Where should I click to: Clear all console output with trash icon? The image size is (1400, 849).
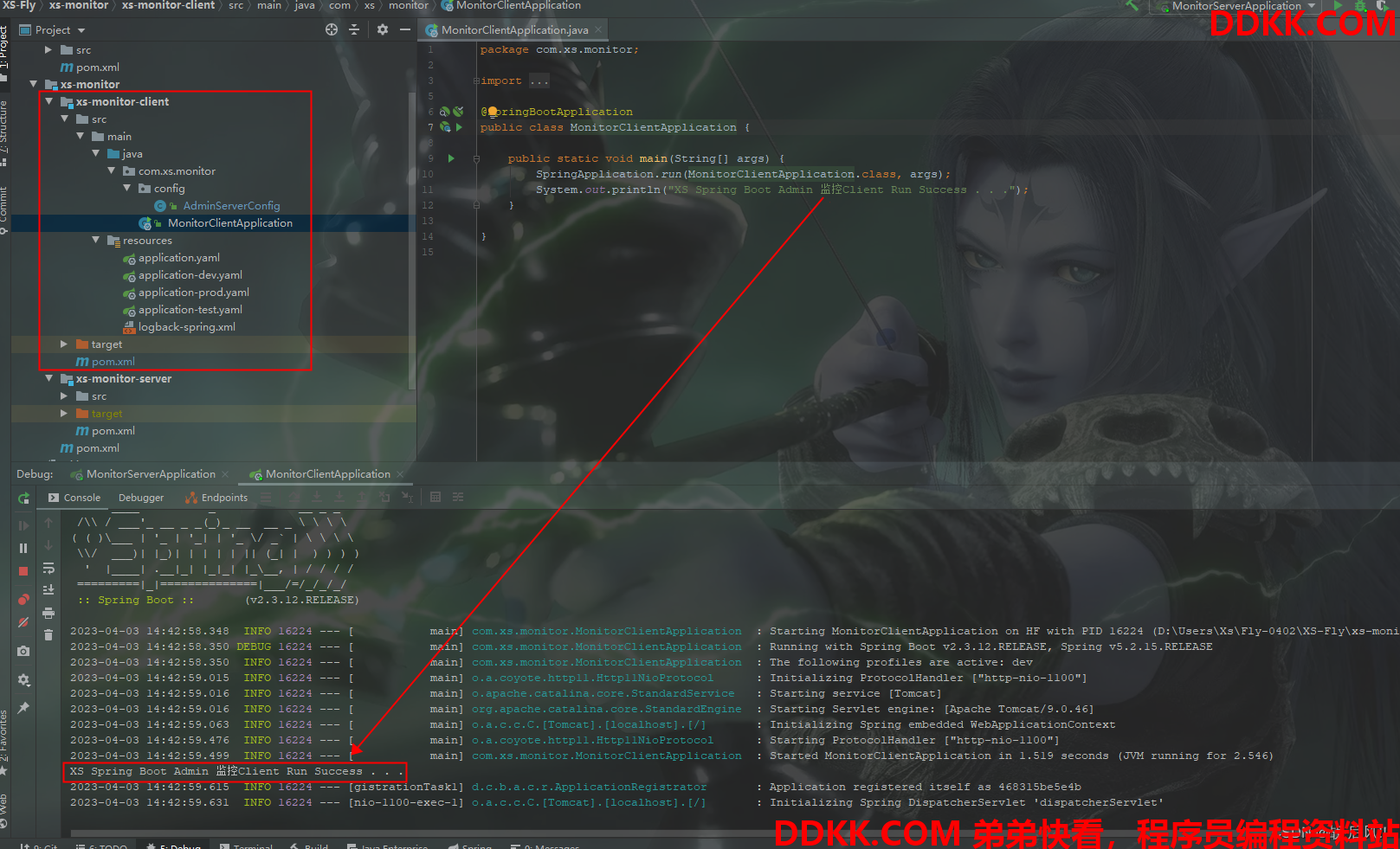[x=48, y=634]
